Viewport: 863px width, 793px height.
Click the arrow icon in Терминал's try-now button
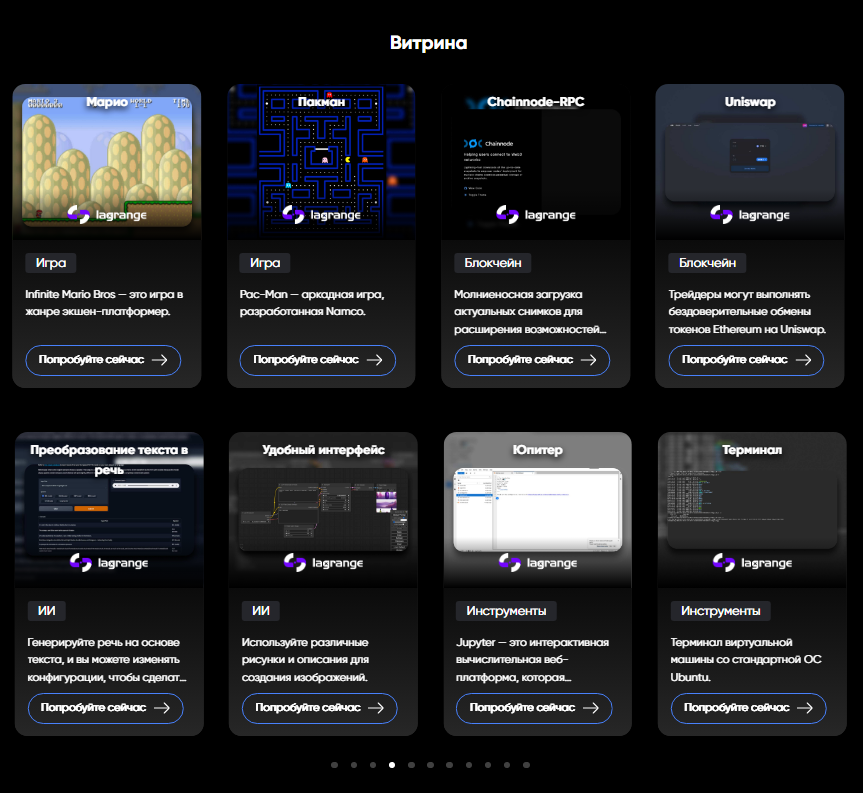(x=804, y=708)
